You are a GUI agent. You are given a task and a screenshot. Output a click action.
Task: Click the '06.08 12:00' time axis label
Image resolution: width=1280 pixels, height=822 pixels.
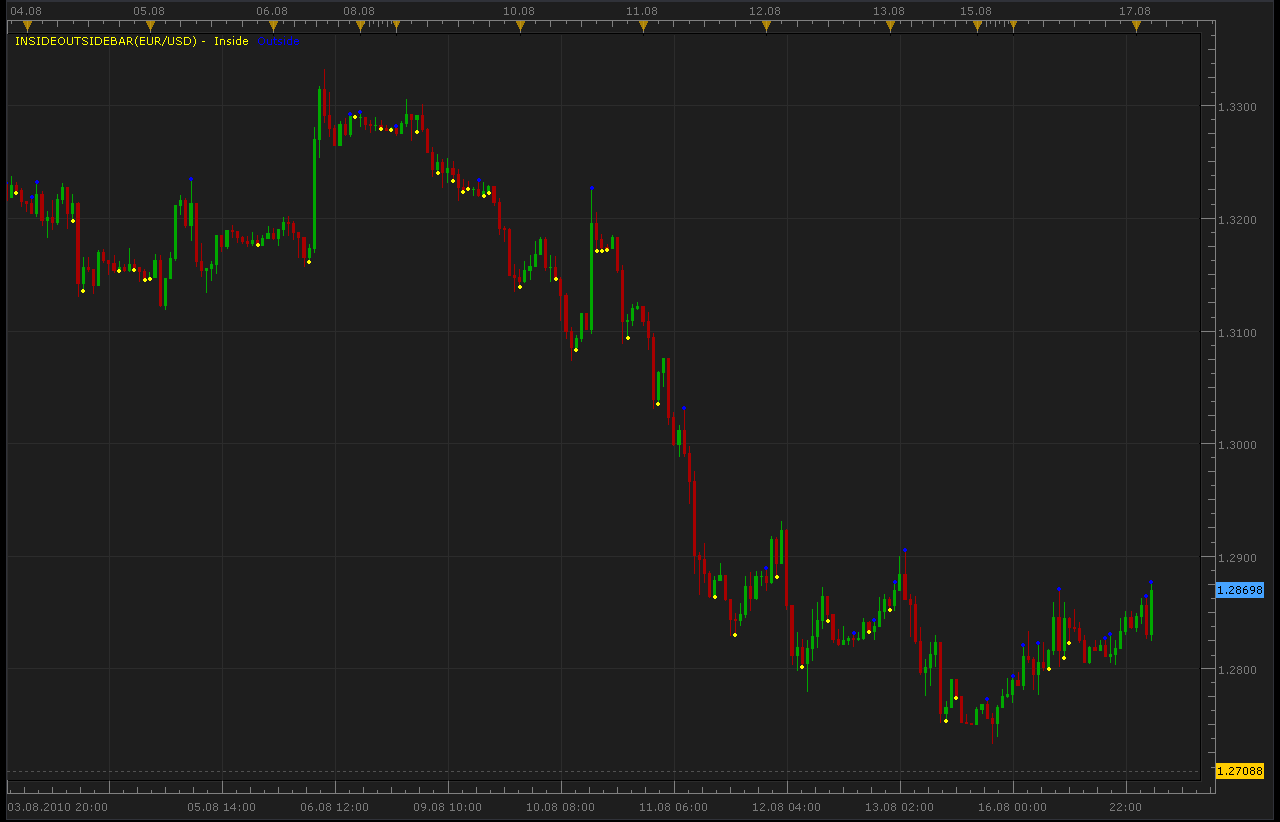tap(335, 807)
